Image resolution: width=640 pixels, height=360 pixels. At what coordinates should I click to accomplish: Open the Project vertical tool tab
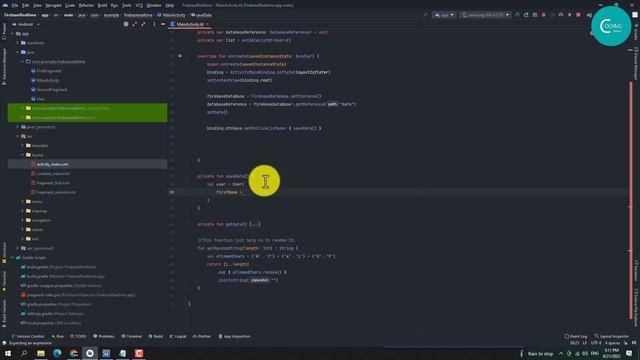click(x=4, y=31)
